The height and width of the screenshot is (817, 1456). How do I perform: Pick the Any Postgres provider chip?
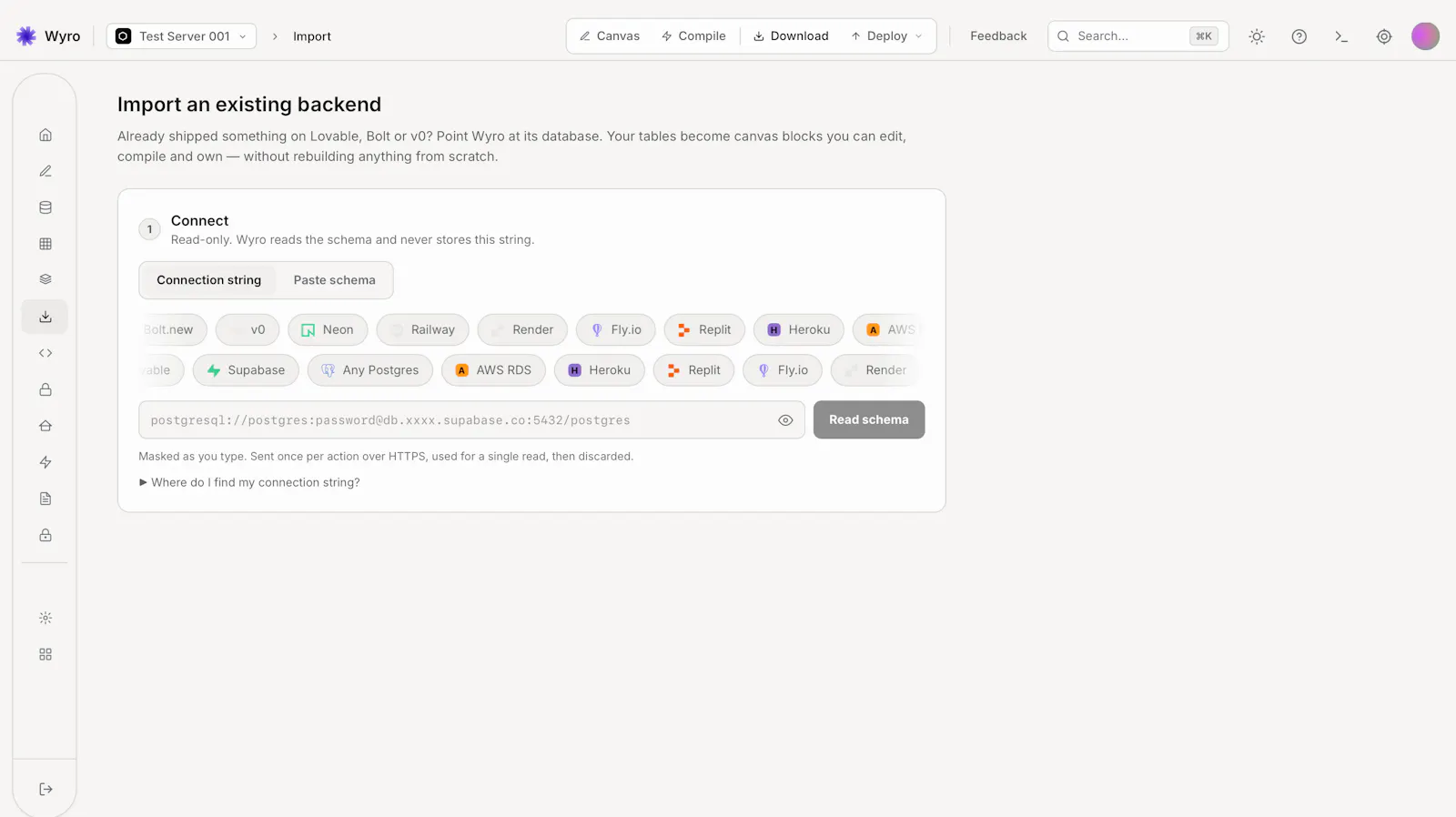370,370
